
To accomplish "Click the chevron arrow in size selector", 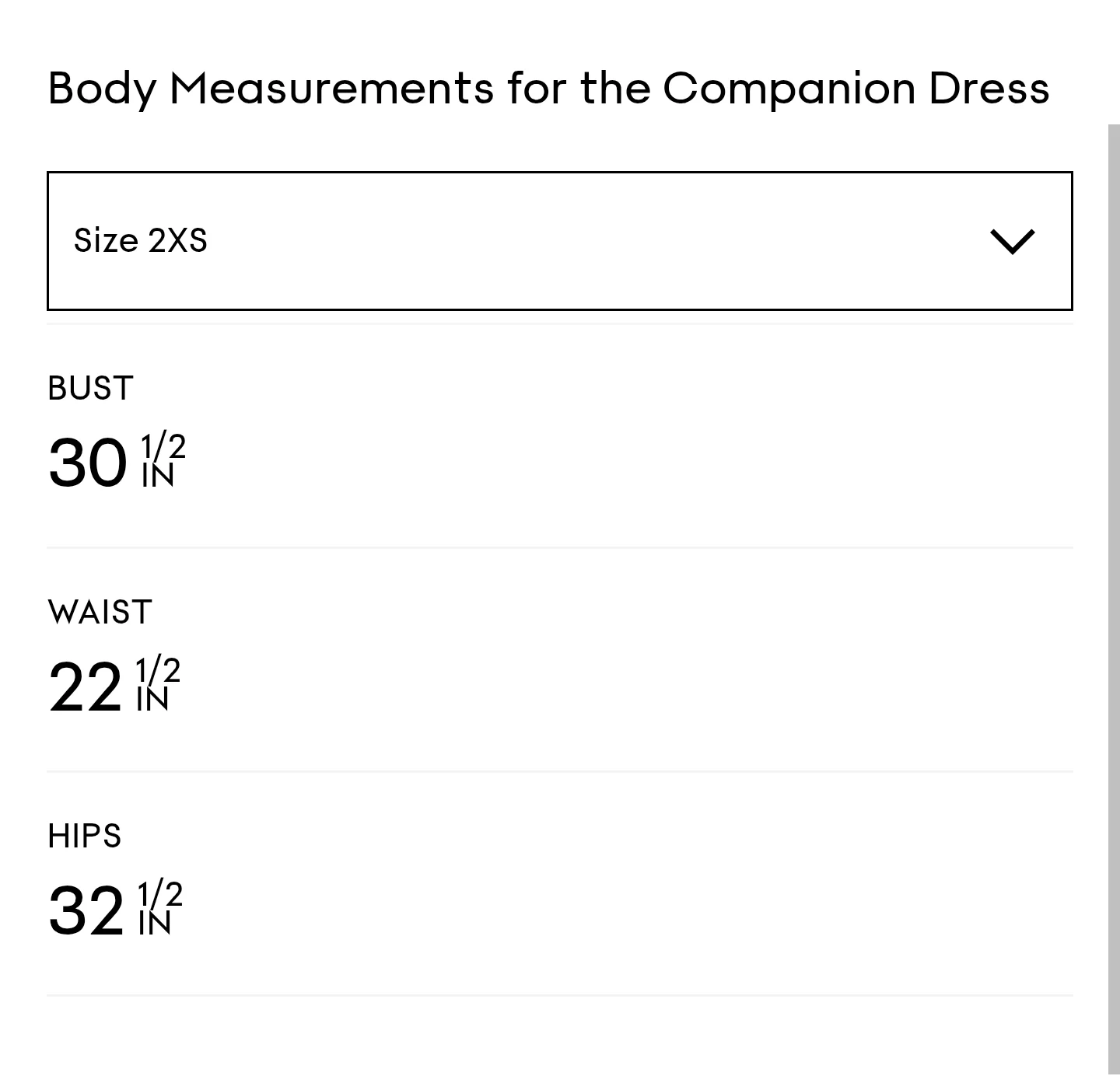I will point(1012,241).
